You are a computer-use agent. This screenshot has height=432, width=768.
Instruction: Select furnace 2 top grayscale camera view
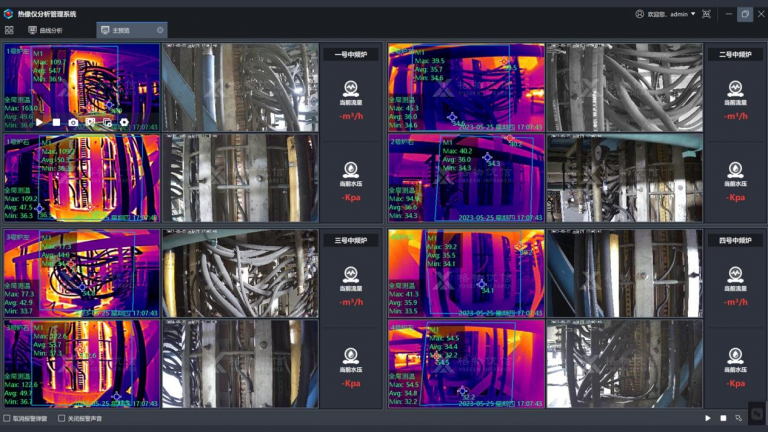624,88
